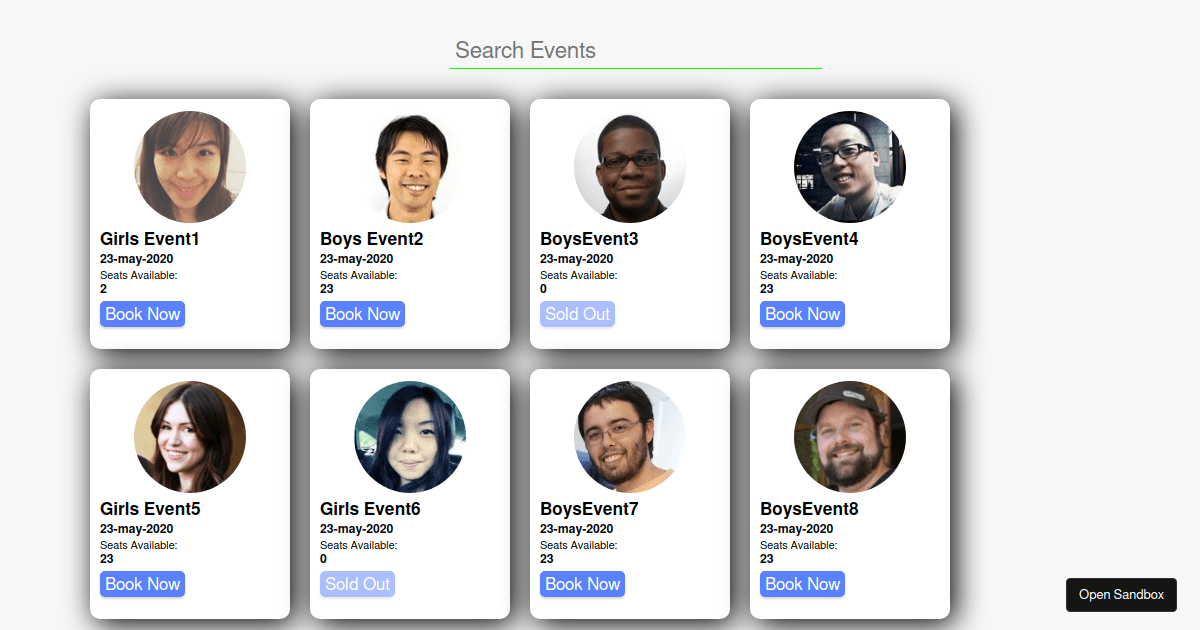1200x630 pixels.
Task: Open Sandbox via bottom-right button
Action: point(1121,594)
